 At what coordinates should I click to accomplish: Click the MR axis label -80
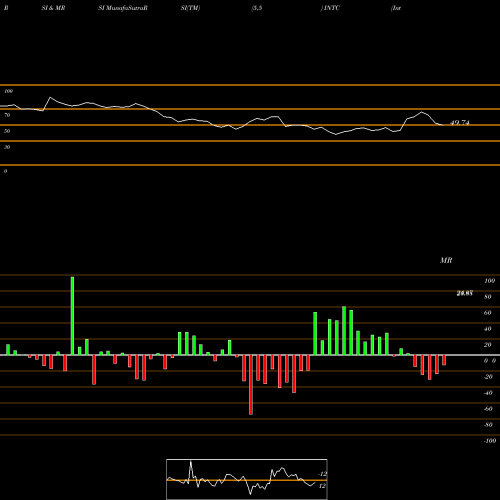[x=488, y=425]
